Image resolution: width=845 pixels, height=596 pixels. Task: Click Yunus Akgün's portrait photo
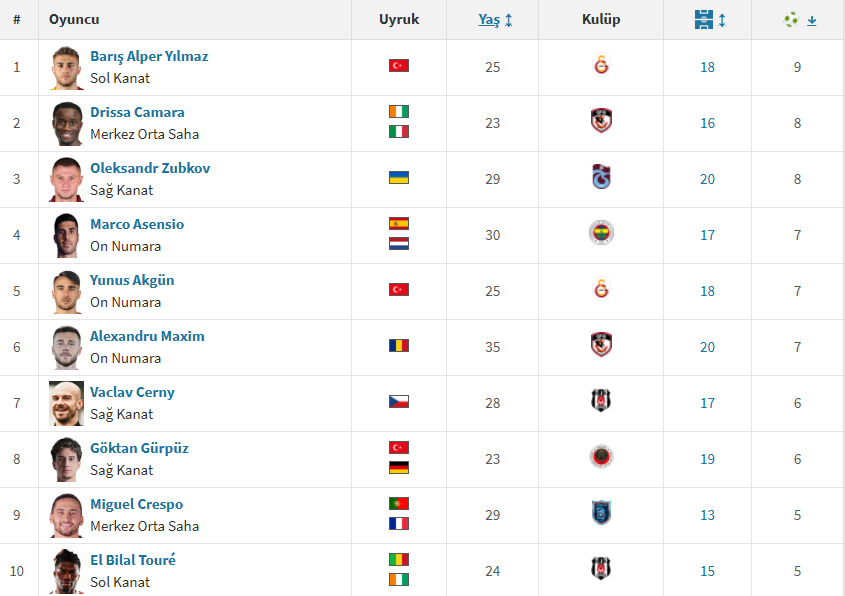coord(67,291)
